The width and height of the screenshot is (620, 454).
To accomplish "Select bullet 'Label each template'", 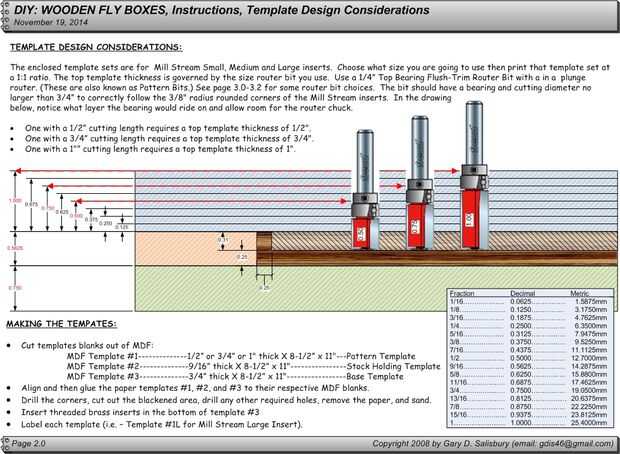I will coord(162,425).
